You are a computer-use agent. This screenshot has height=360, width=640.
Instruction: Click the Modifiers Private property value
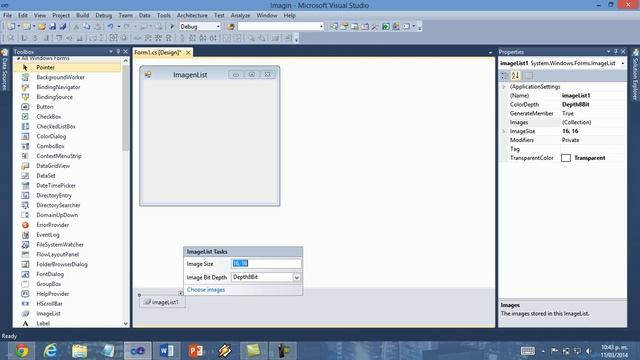tap(593, 140)
